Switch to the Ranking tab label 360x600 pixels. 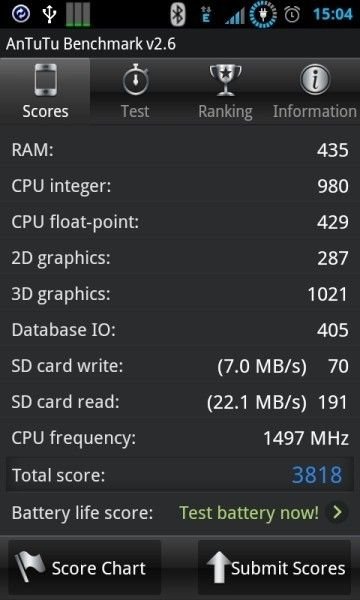[225, 112]
